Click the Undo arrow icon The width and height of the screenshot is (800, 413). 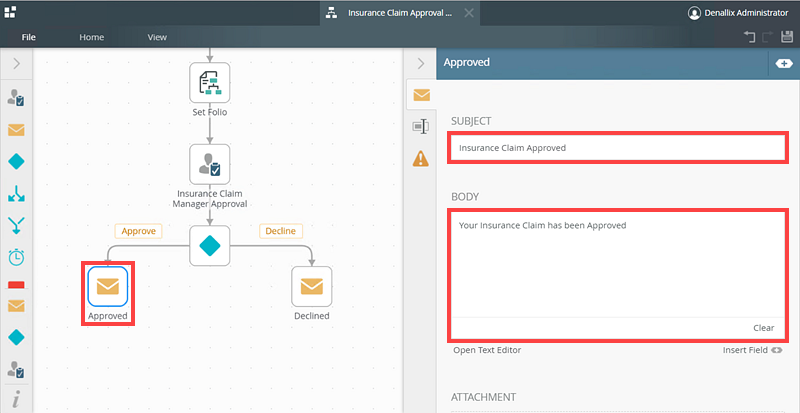click(750, 37)
